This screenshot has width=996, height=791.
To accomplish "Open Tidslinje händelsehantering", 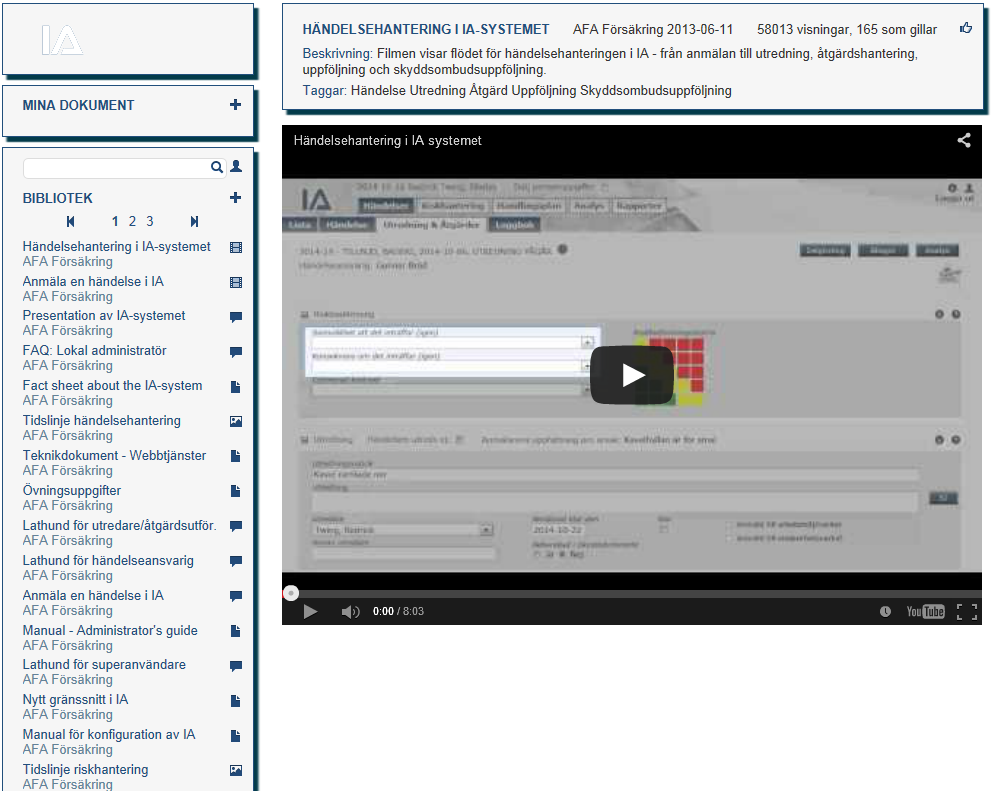I will (102, 421).
